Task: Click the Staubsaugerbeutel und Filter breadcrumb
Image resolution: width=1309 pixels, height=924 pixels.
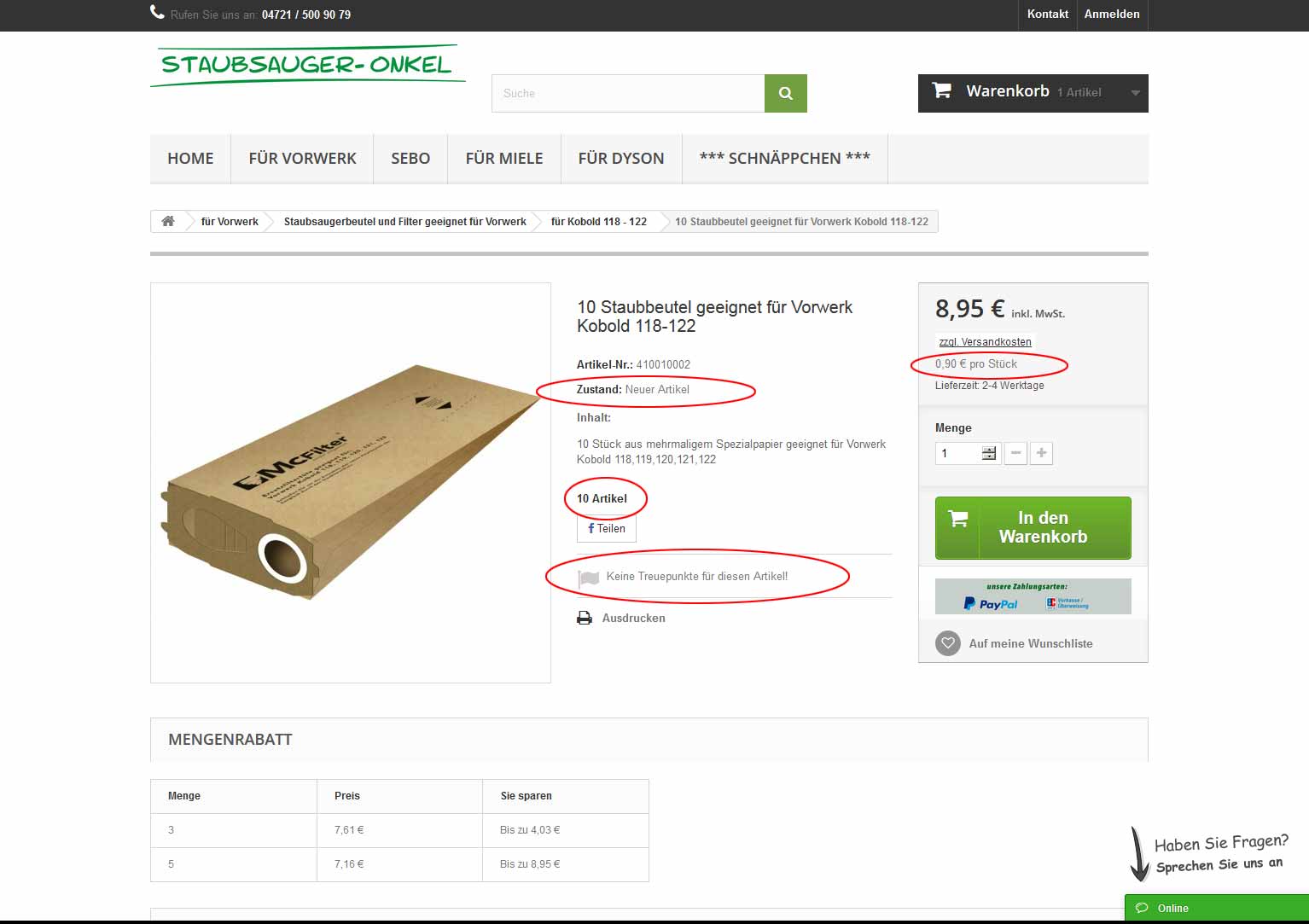Action: (405, 221)
